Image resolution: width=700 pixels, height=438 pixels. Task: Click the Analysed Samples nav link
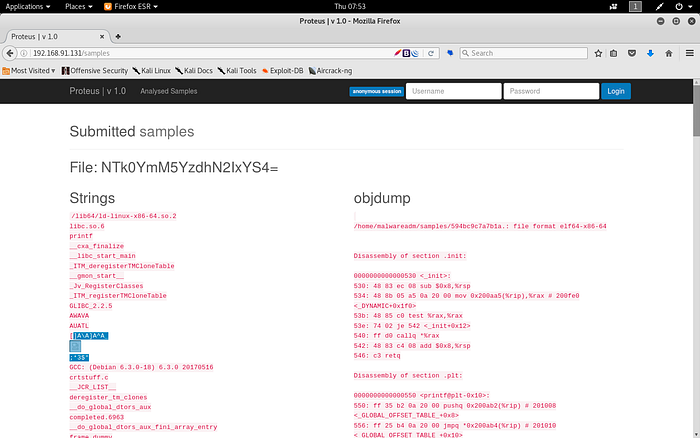[168, 91]
